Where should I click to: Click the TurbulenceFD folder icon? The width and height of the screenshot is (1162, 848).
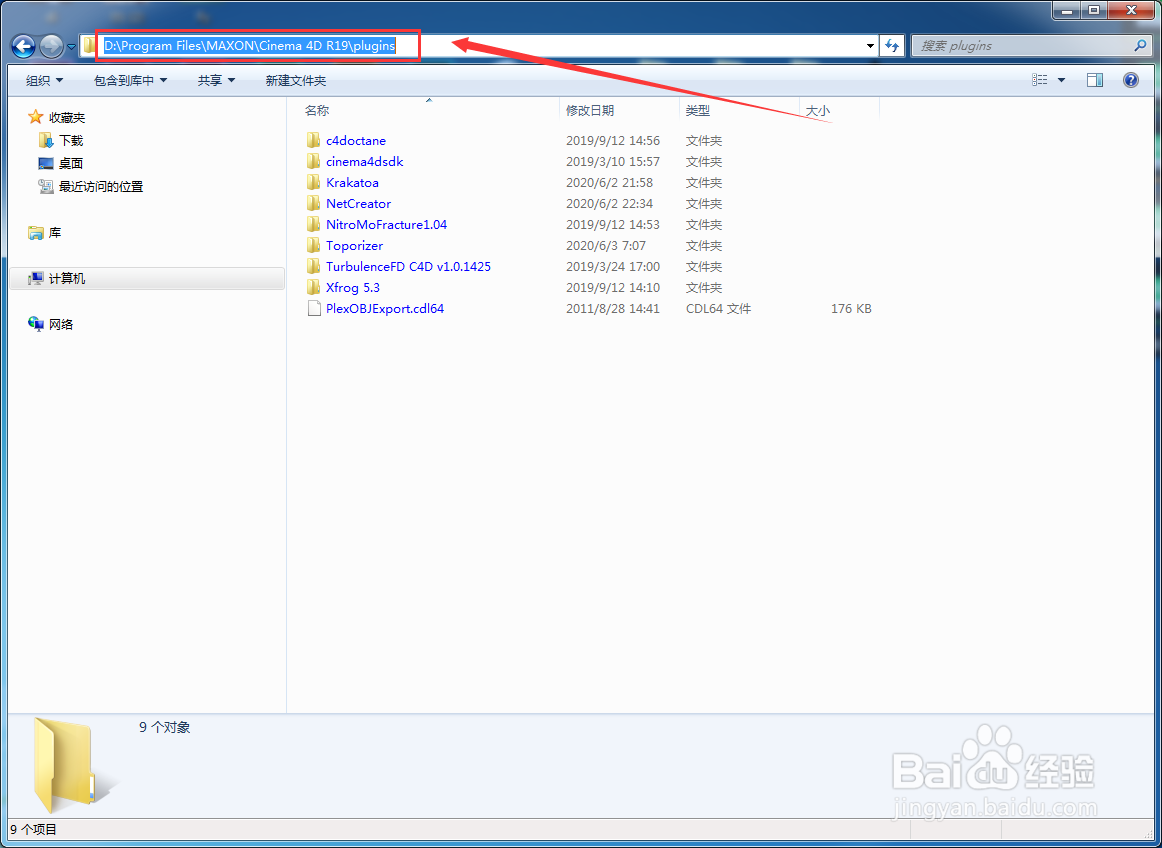[x=313, y=266]
